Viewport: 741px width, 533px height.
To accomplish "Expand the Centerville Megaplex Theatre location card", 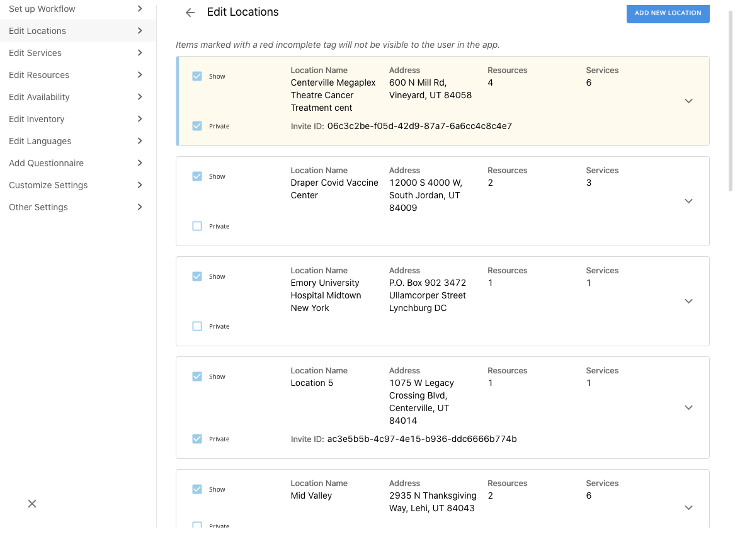I will [689, 101].
